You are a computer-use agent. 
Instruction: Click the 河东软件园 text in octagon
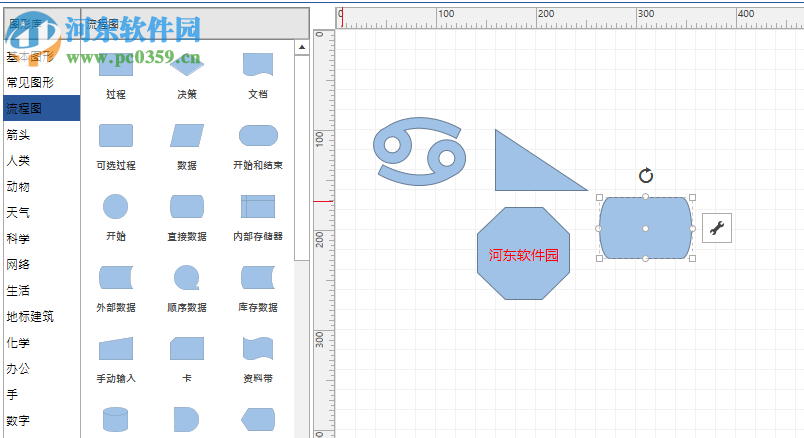[524, 255]
